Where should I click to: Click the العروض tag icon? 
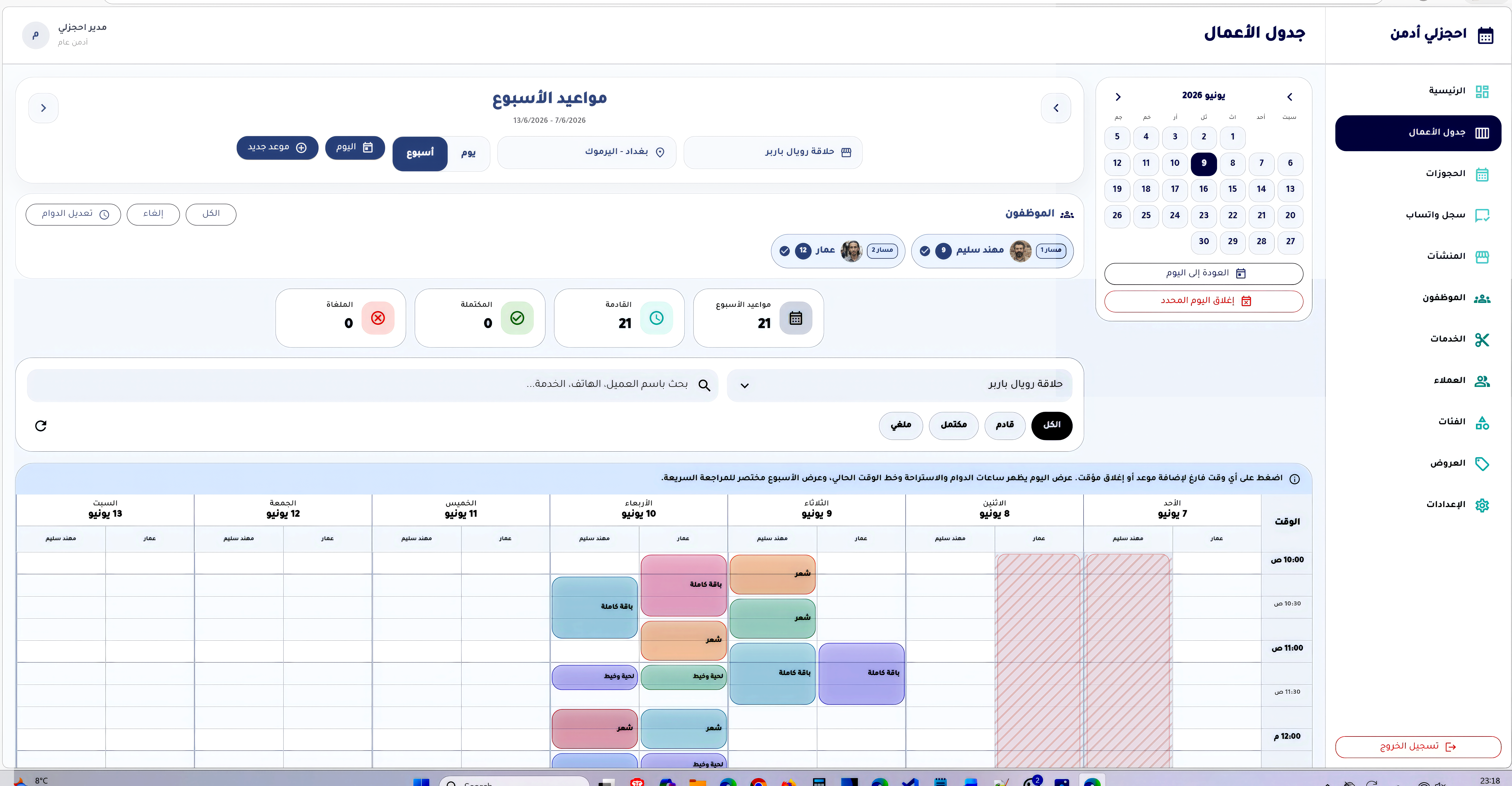coord(1482,464)
